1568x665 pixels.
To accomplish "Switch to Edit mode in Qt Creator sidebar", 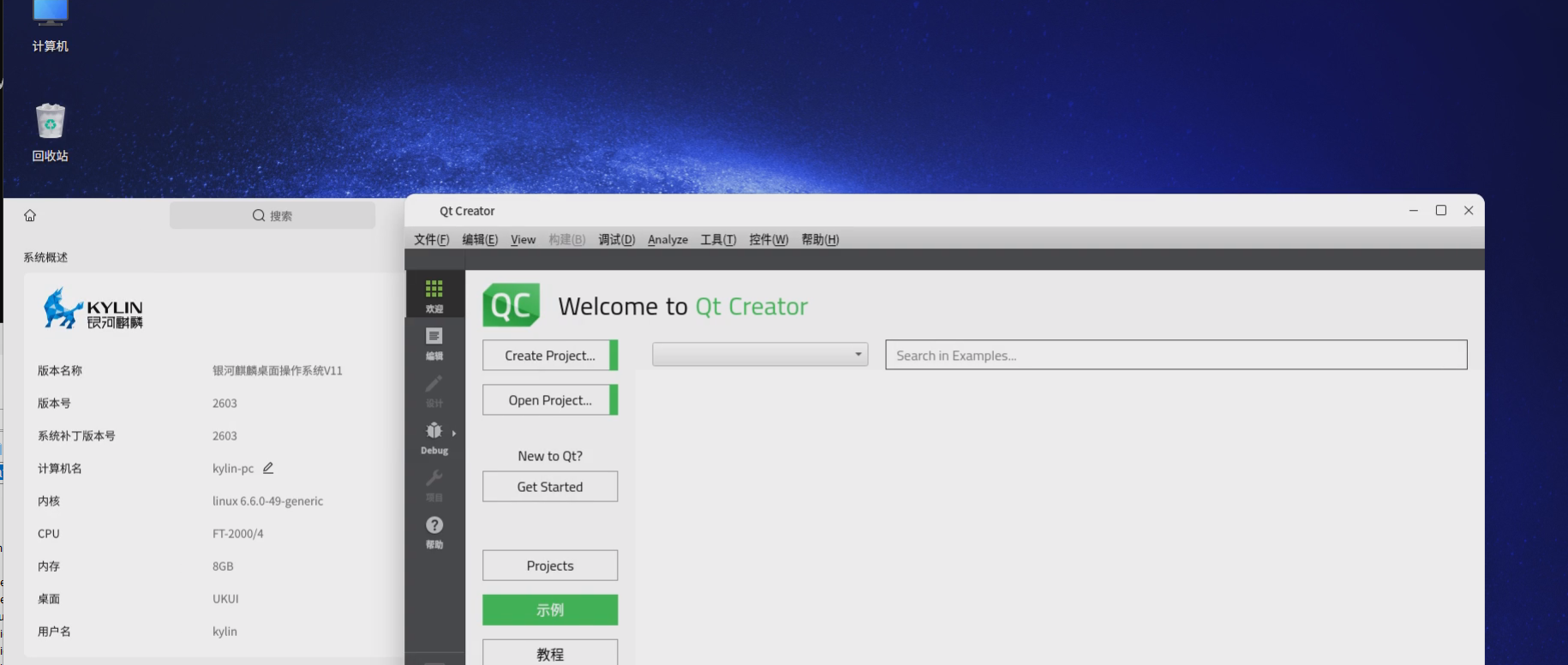I will click(x=434, y=343).
